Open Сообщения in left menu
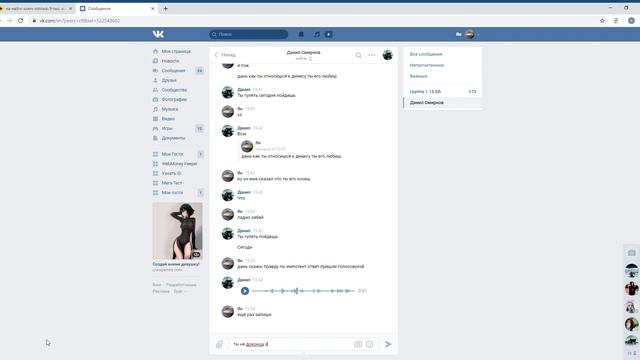The height and width of the screenshot is (360, 640). tap(173, 71)
